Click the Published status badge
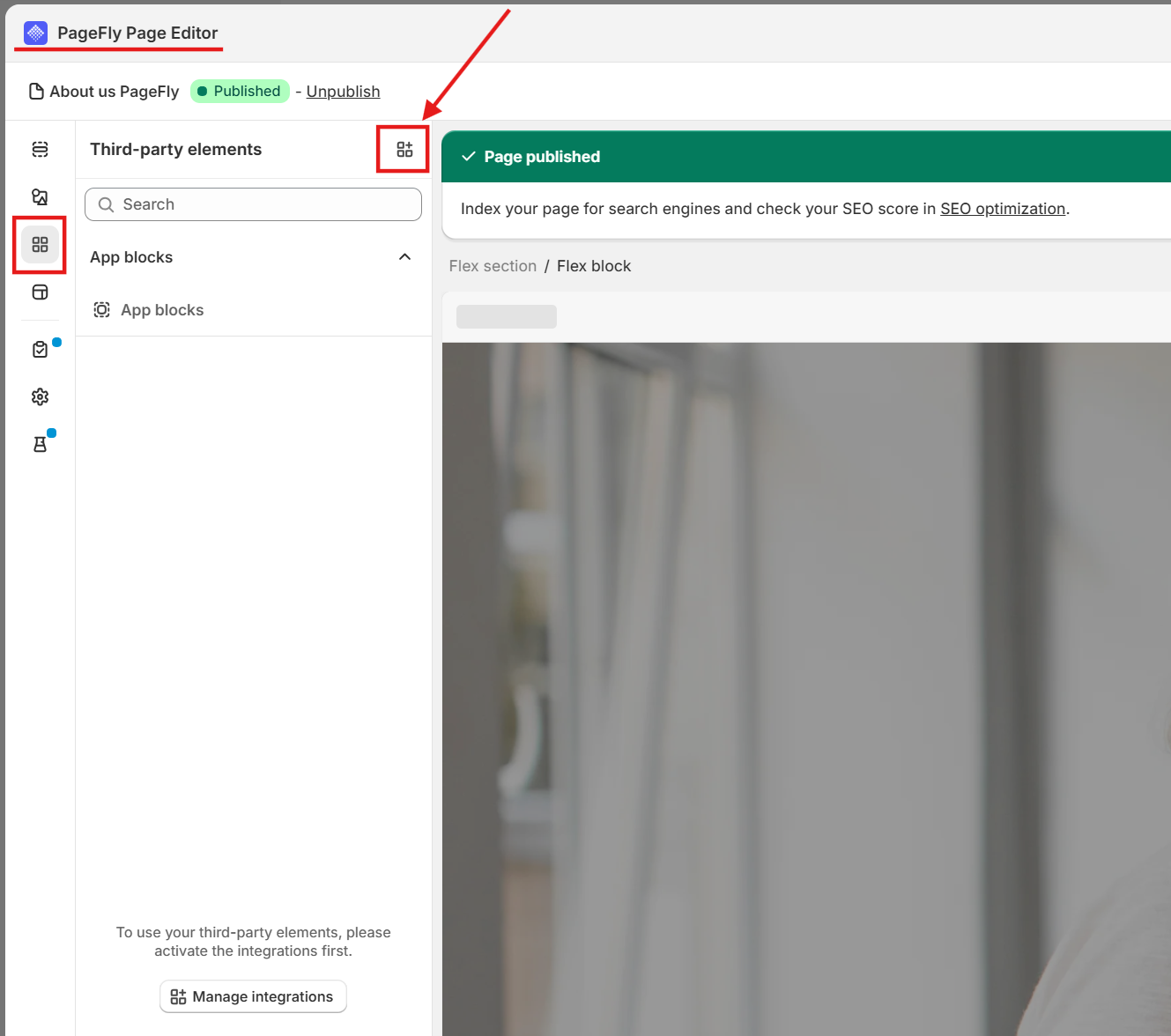Viewport: 1171px width, 1036px height. tap(240, 91)
